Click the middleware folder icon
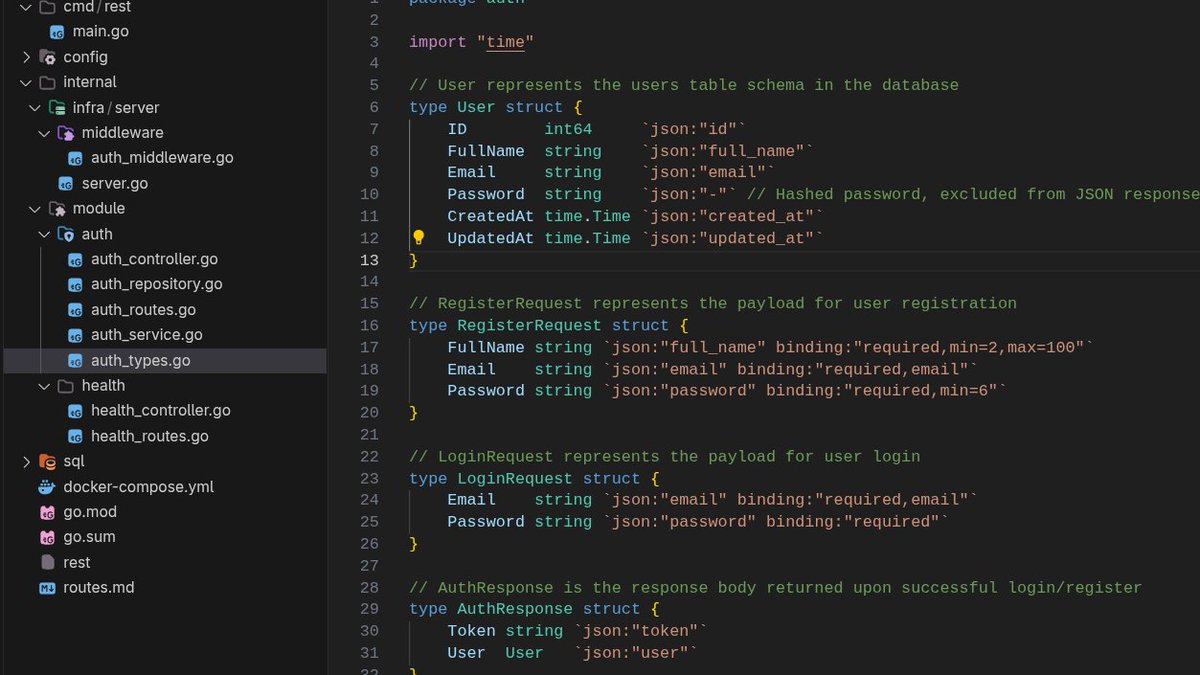 66,133
